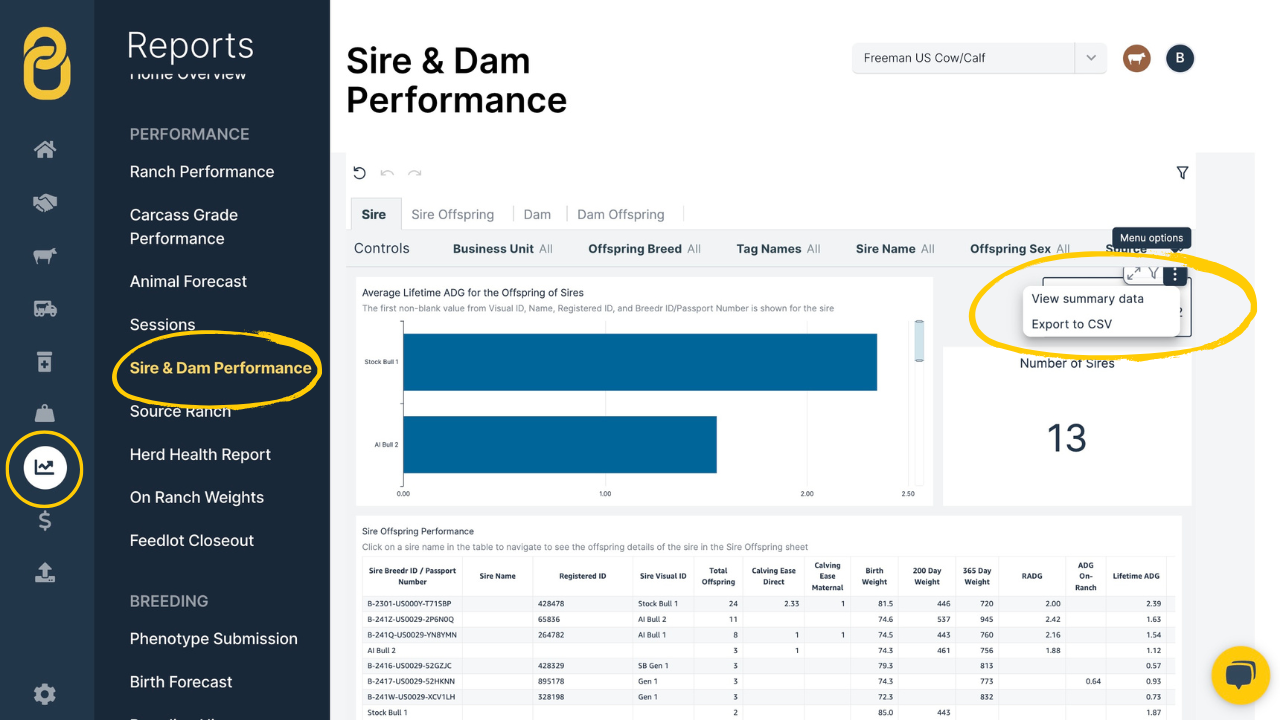Click the cow livestock sidebar icon
The image size is (1280, 720).
point(45,256)
